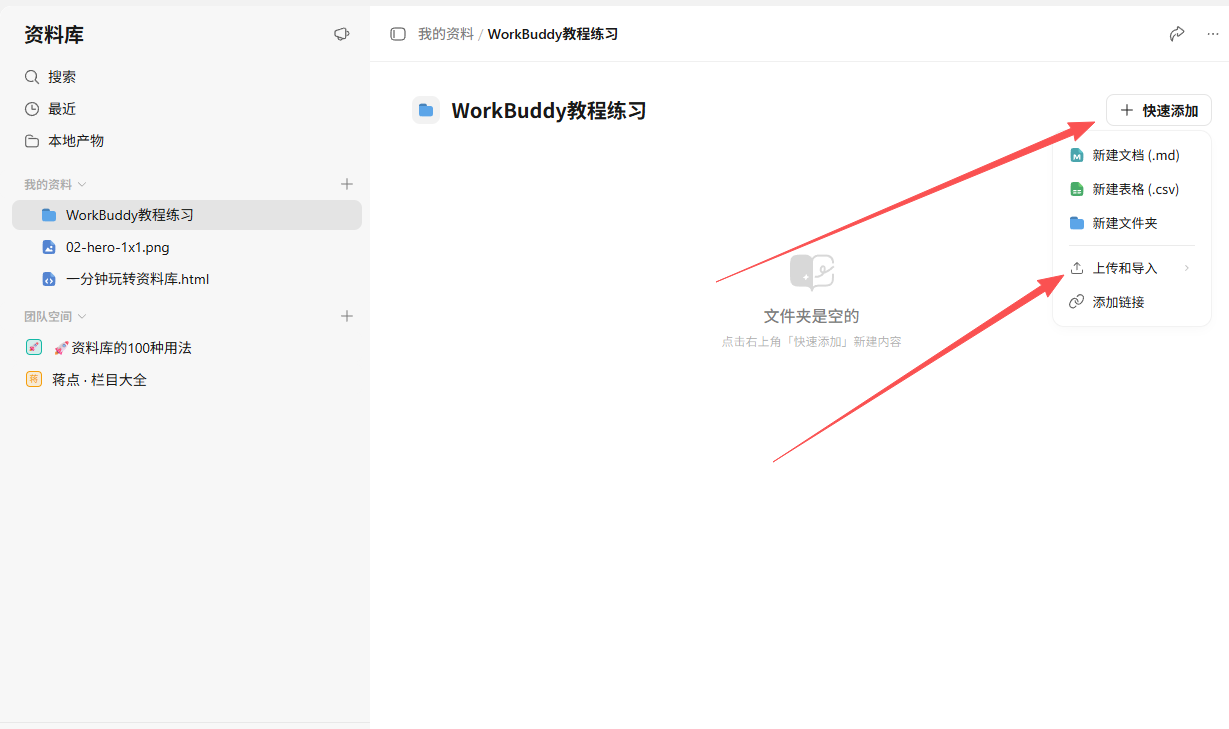Open 搜索 in sidebar
Screen dimensions: 1229x729
pos(62,77)
